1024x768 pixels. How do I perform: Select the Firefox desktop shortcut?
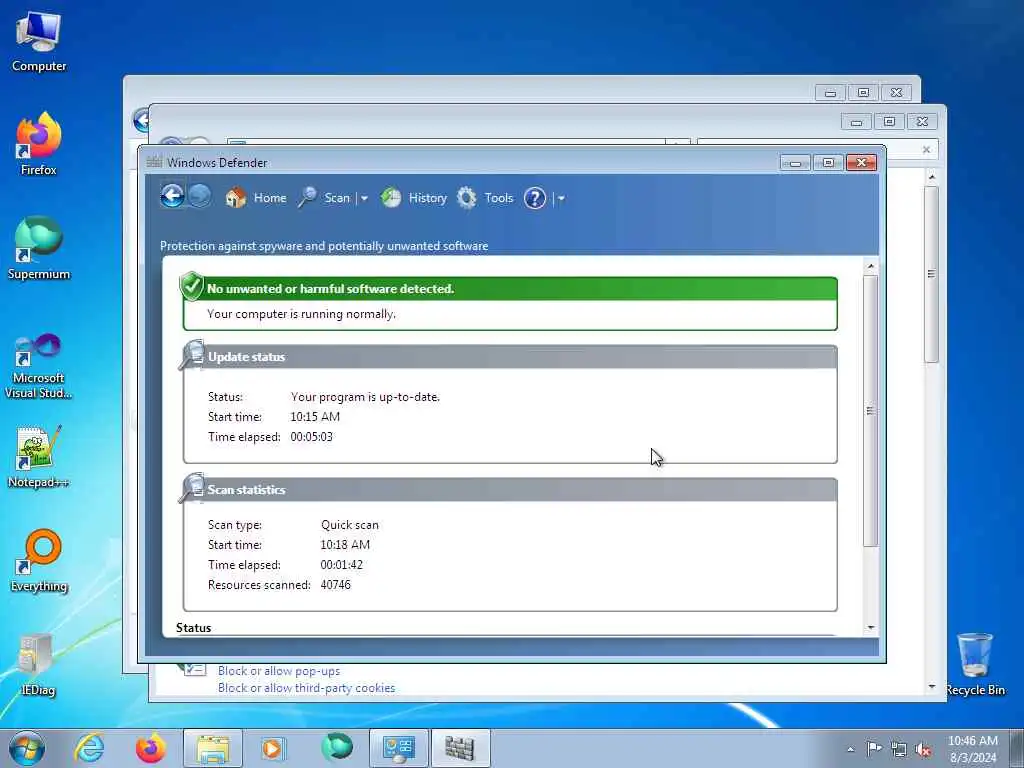tap(39, 144)
